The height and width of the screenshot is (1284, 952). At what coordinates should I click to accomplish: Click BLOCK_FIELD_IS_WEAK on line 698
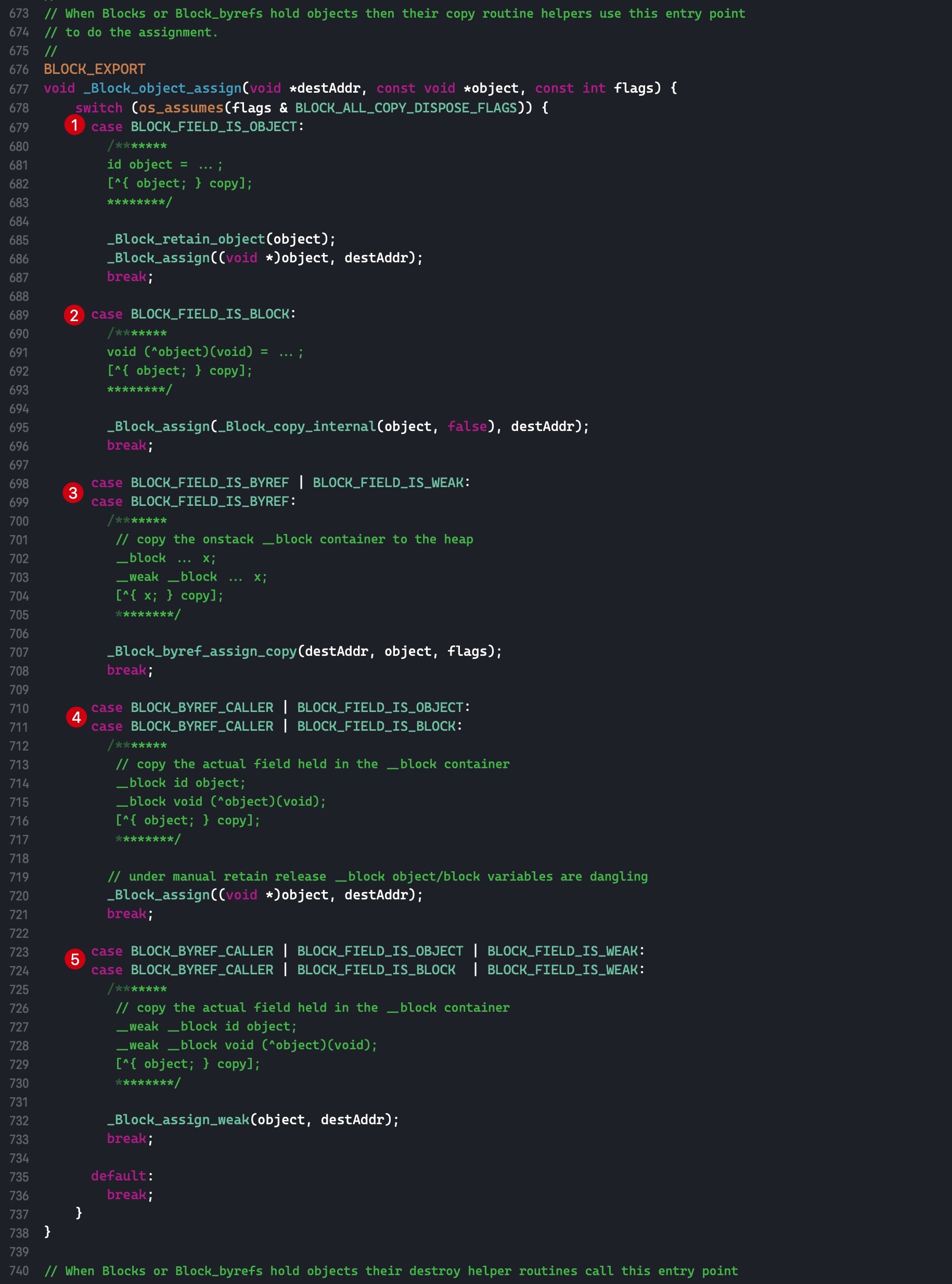388,482
